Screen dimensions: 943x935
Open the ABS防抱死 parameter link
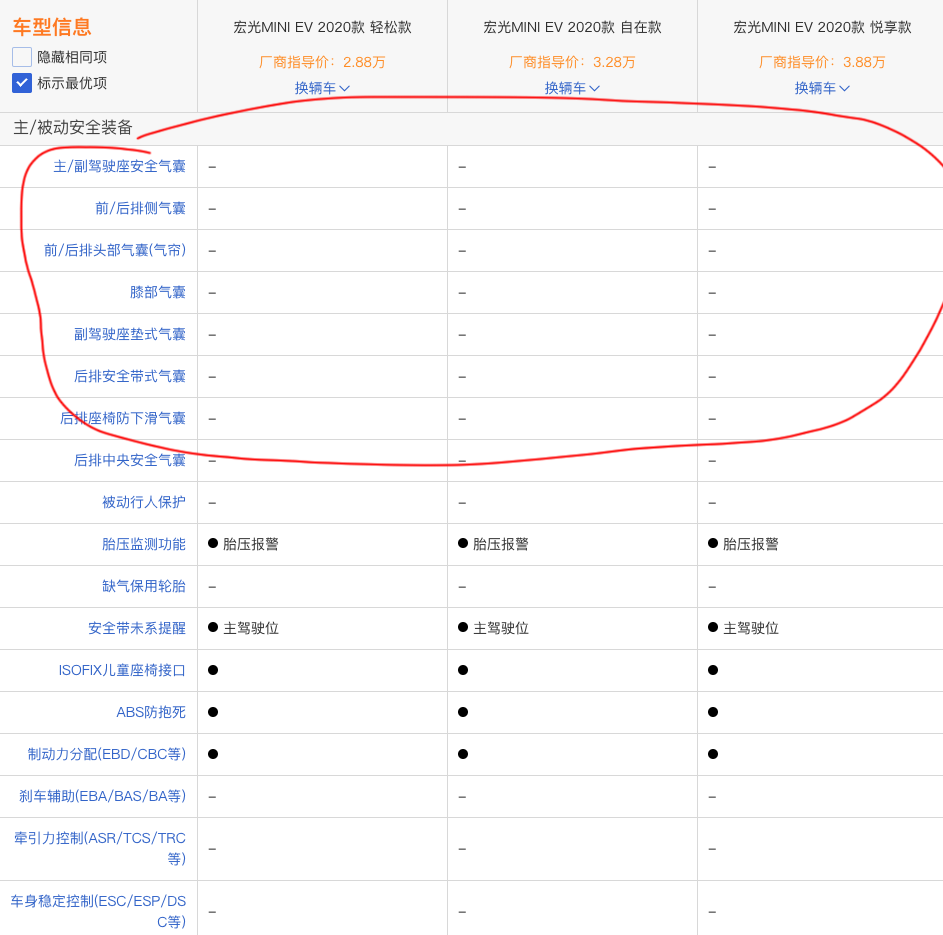point(150,712)
